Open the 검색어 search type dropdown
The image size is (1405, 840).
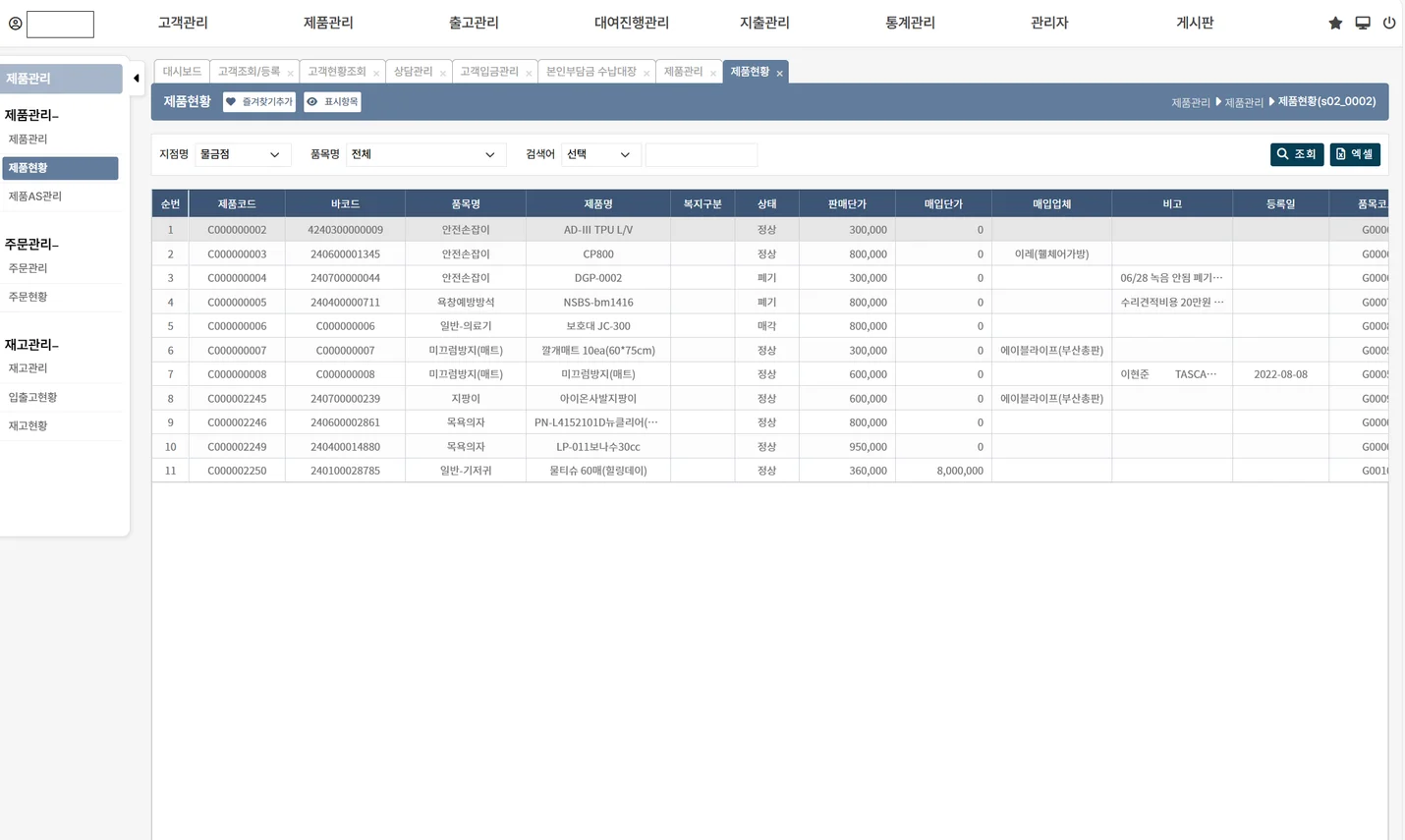[600, 154]
